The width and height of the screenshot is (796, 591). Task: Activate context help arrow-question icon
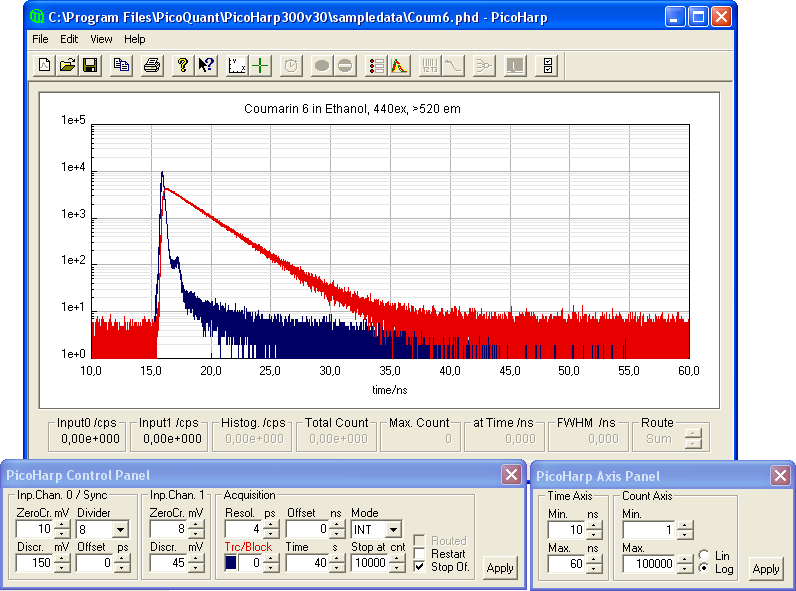[x=206, y=65]
